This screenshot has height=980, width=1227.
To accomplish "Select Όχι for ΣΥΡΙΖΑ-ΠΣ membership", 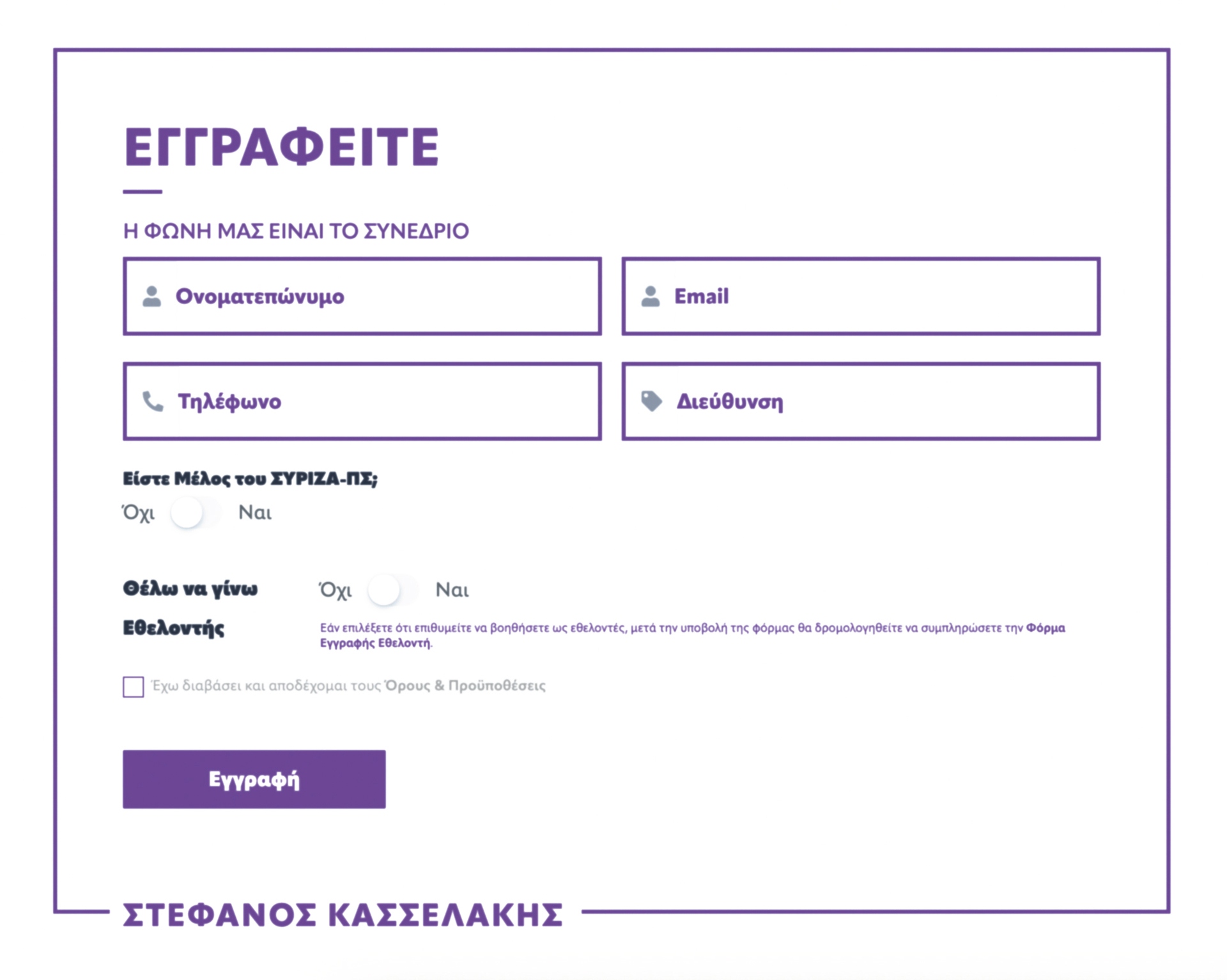I will point(139,512).
